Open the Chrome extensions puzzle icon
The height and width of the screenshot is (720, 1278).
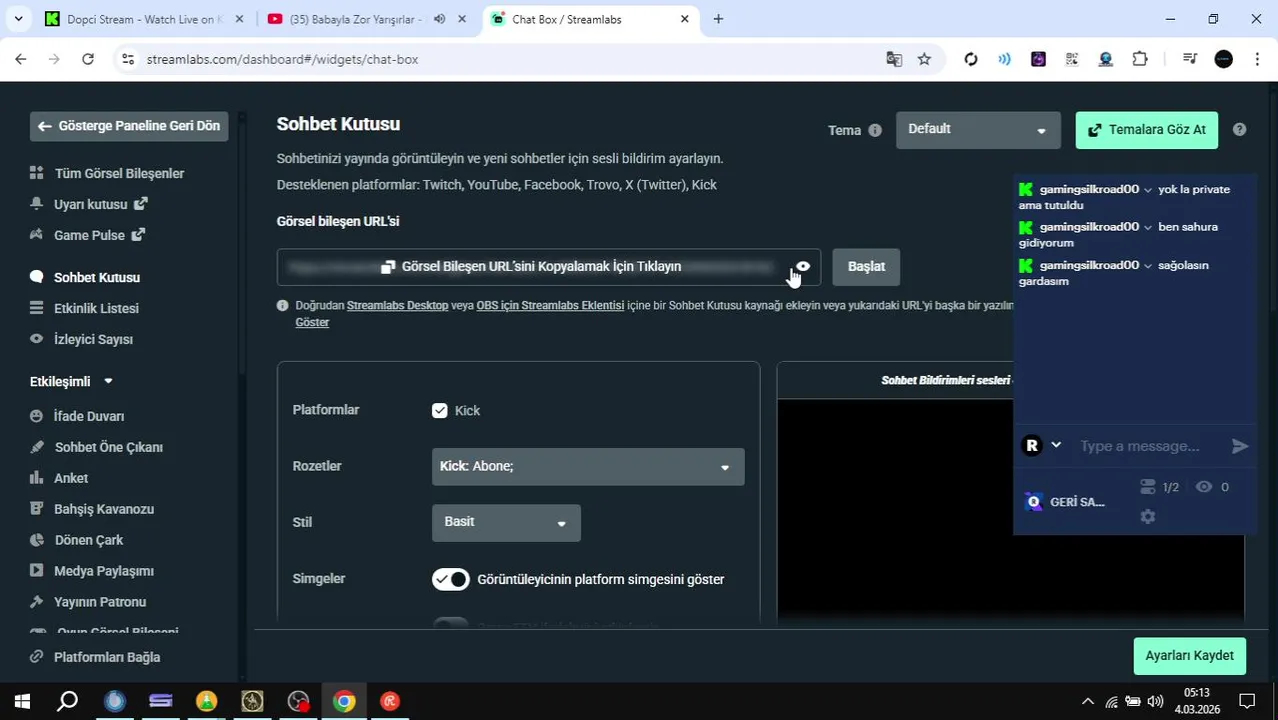[x=1140, y=59]
